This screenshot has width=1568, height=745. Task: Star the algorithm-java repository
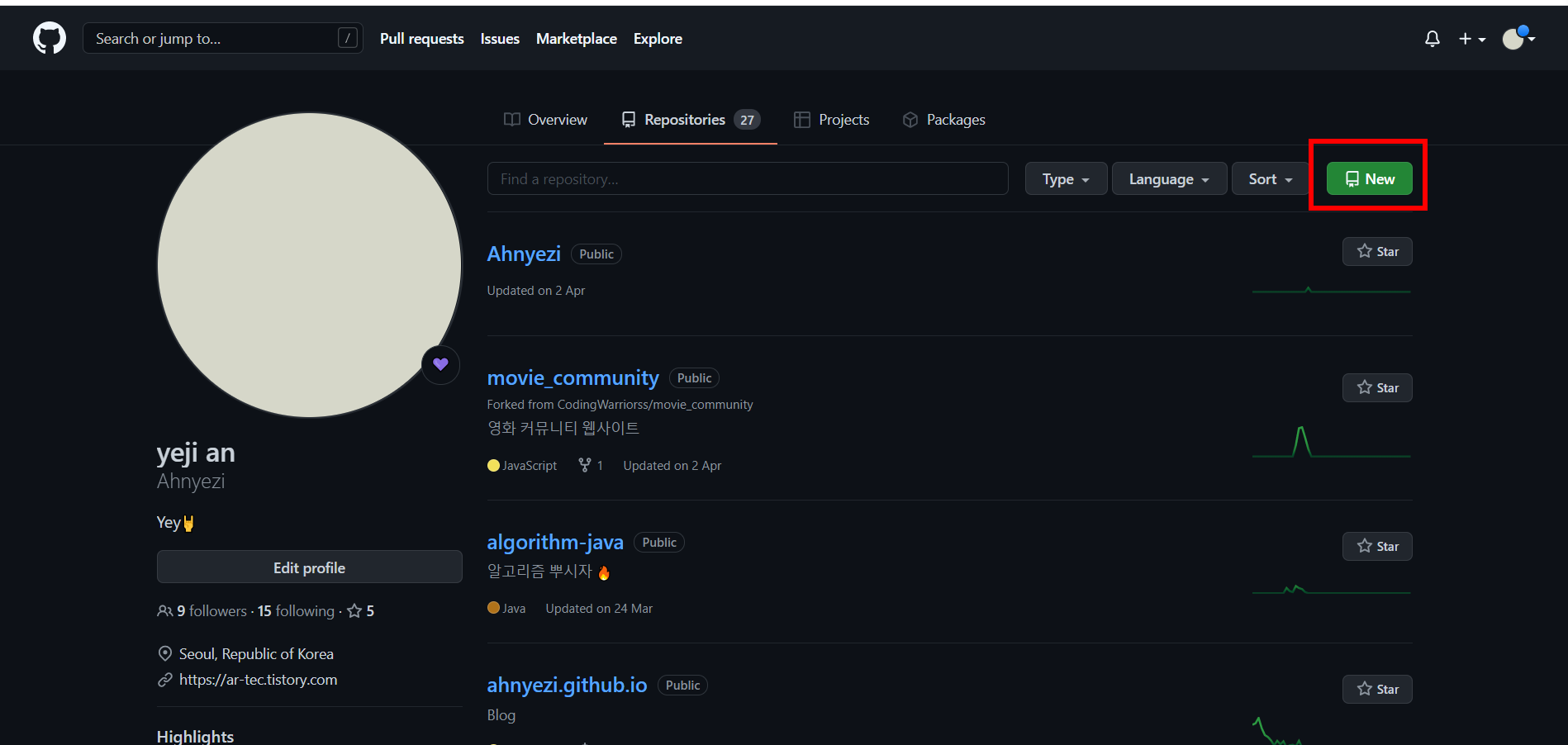click(x=1377, y=546)
